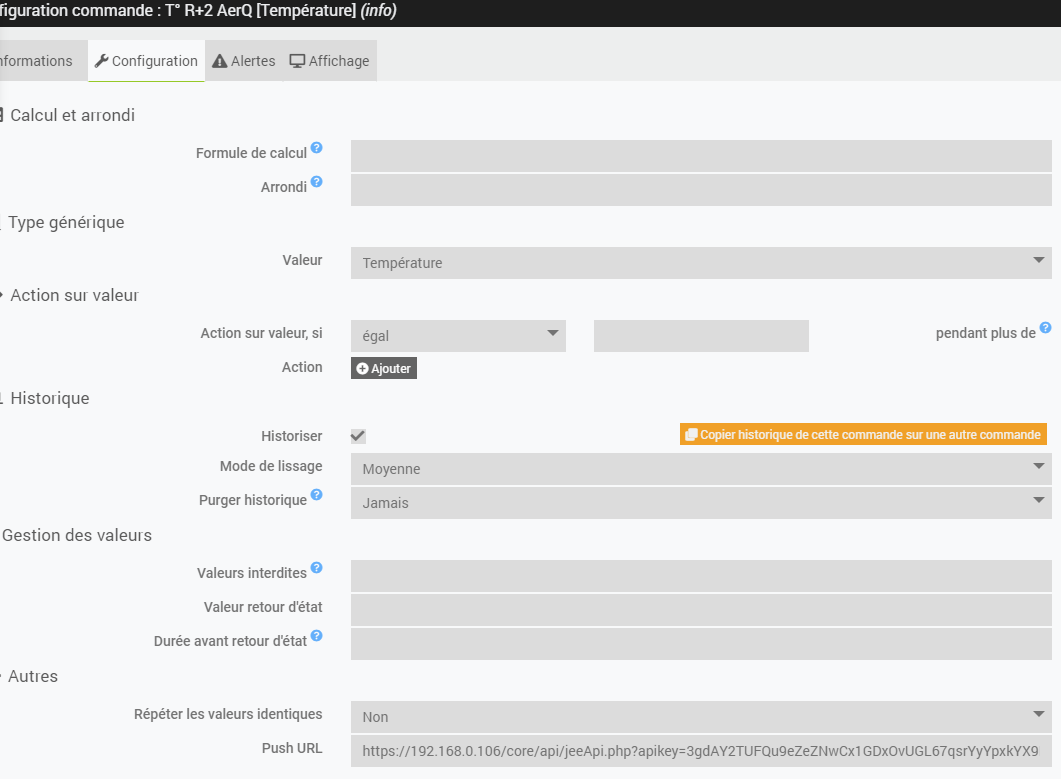
Task: Click the Valeur retour d'état field
Action: pyautogui.click(x=700, y=610)
